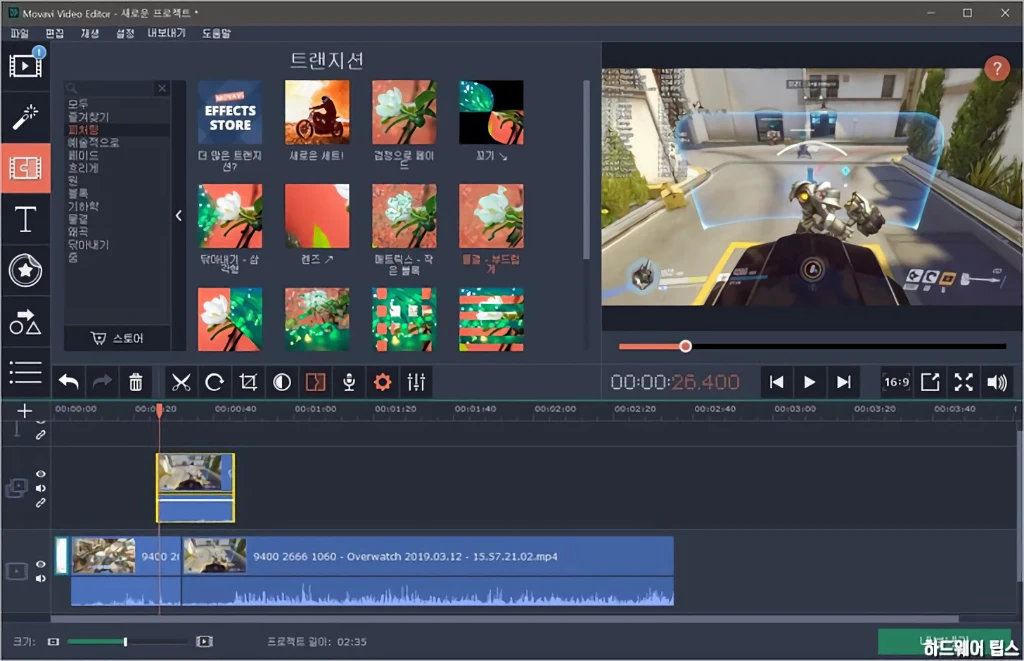Switch preview to full screen
Screen dimensions: 1024x661
(x=963, y=382)
